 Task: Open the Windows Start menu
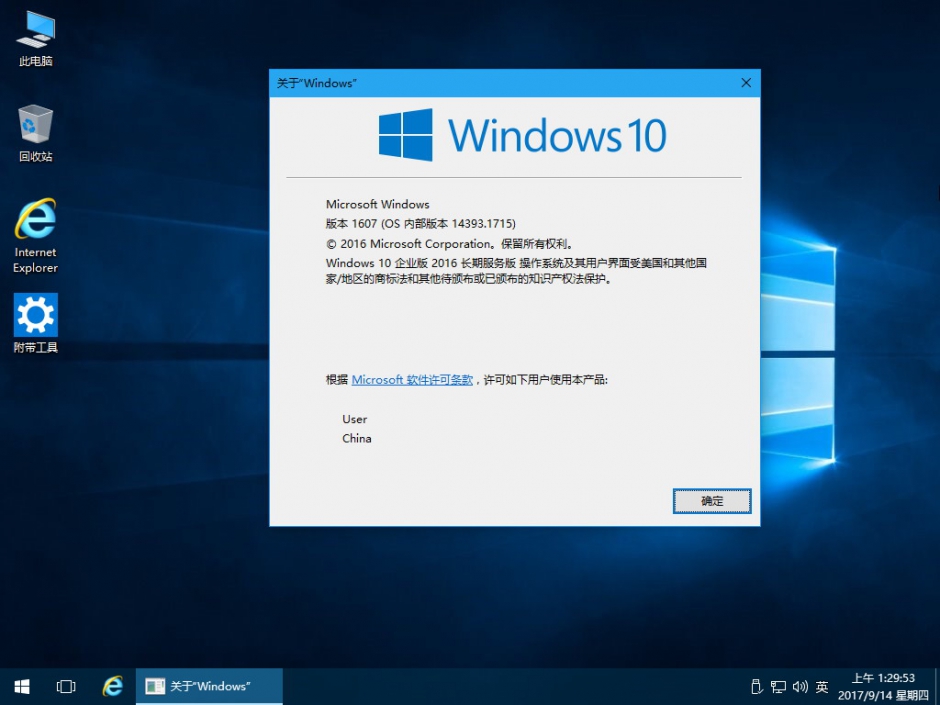(x=22, y=686)
